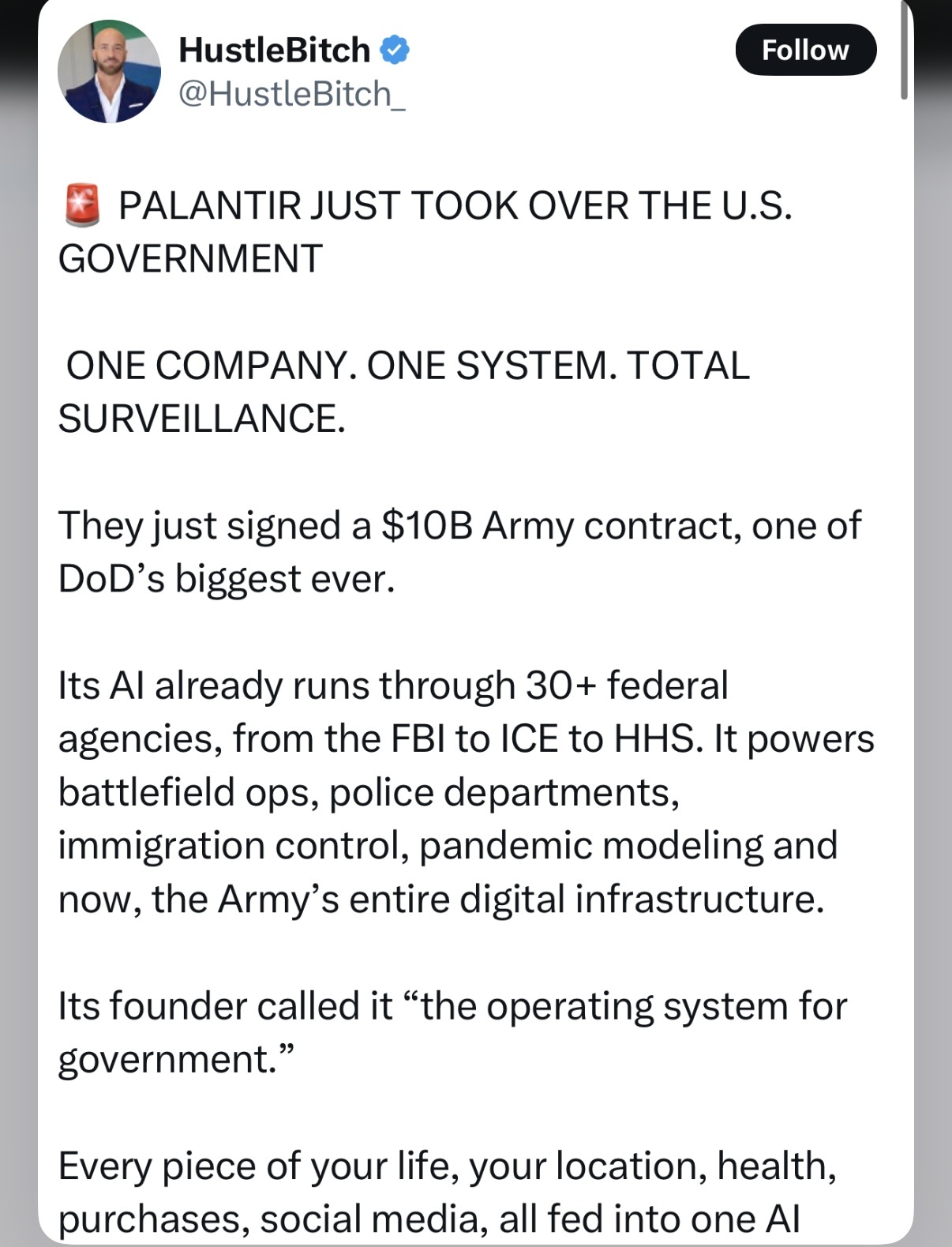Follow the HustleBitch account
This screenshot has height=1247, width=952.
click(x=806, y=50)
